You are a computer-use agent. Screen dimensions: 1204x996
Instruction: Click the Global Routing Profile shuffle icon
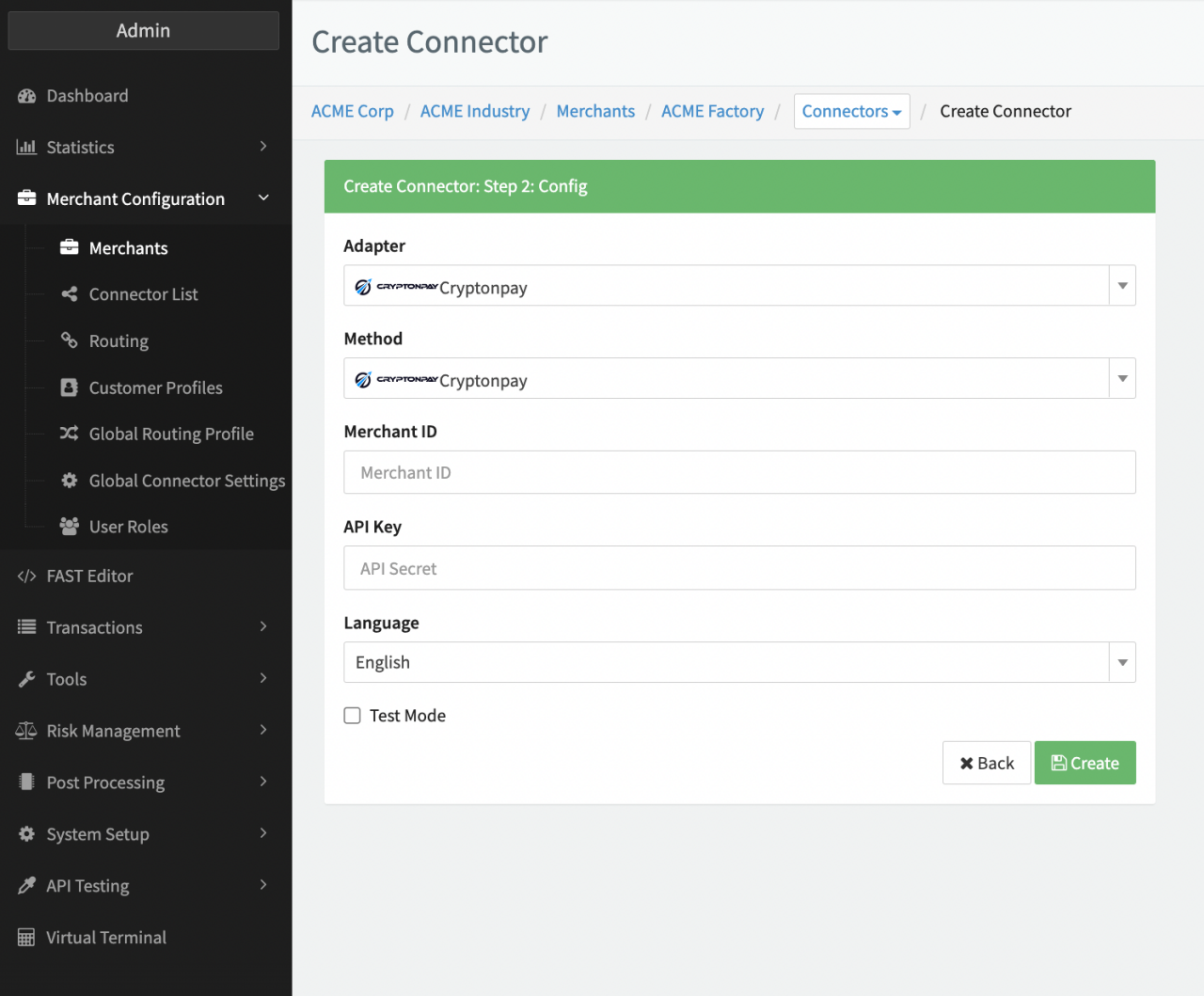click(x=69, y=434)
